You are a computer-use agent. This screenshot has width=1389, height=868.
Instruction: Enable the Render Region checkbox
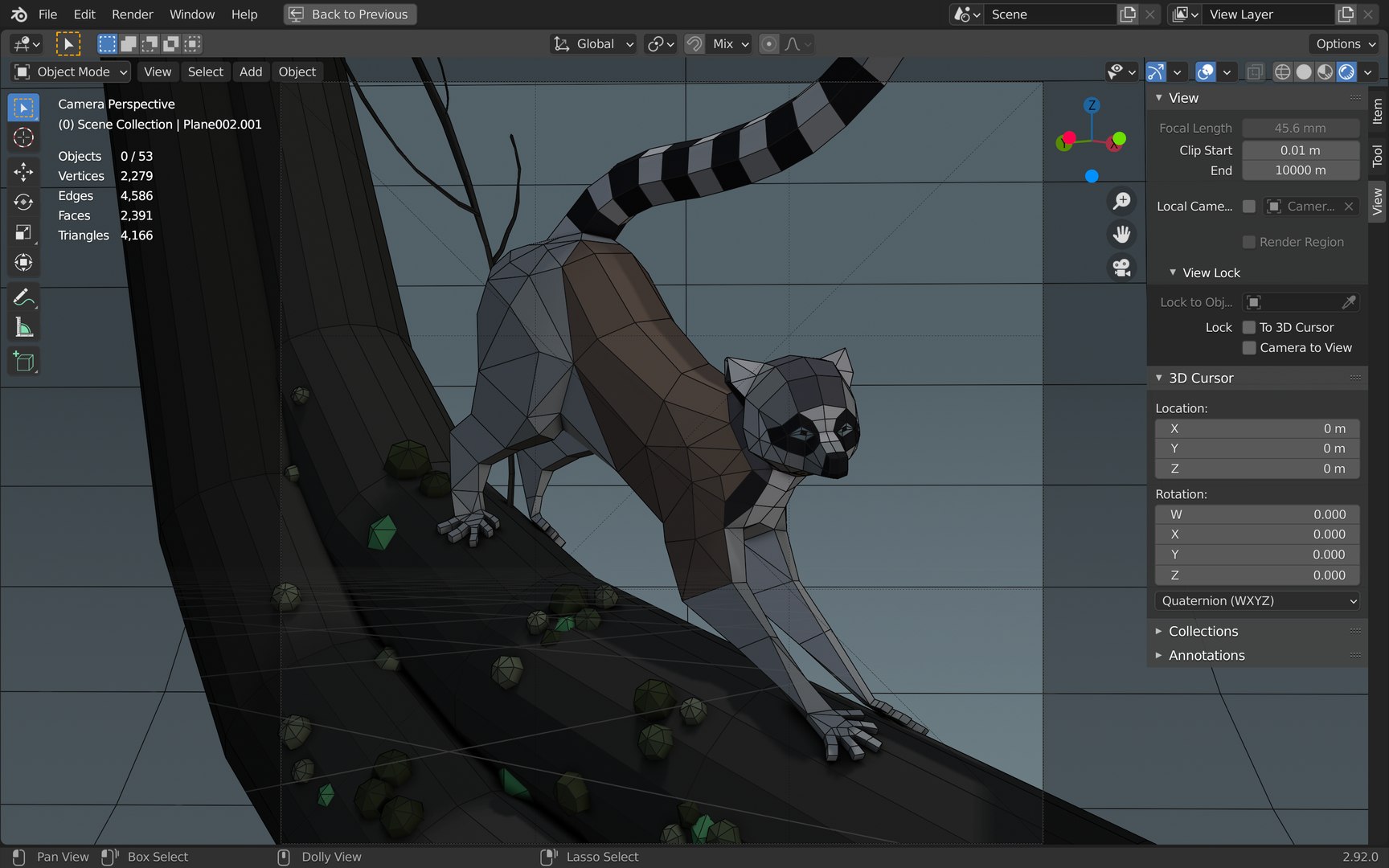(x=1248, y=242)
